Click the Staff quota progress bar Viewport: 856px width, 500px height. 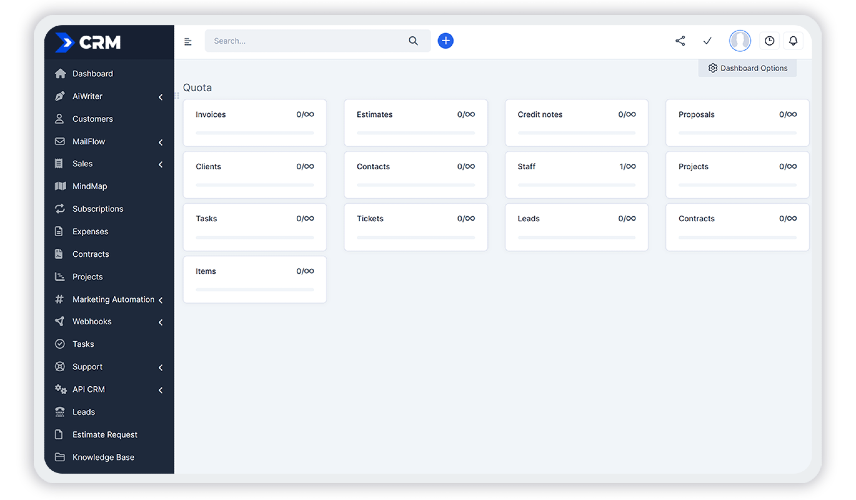point(576,185)
